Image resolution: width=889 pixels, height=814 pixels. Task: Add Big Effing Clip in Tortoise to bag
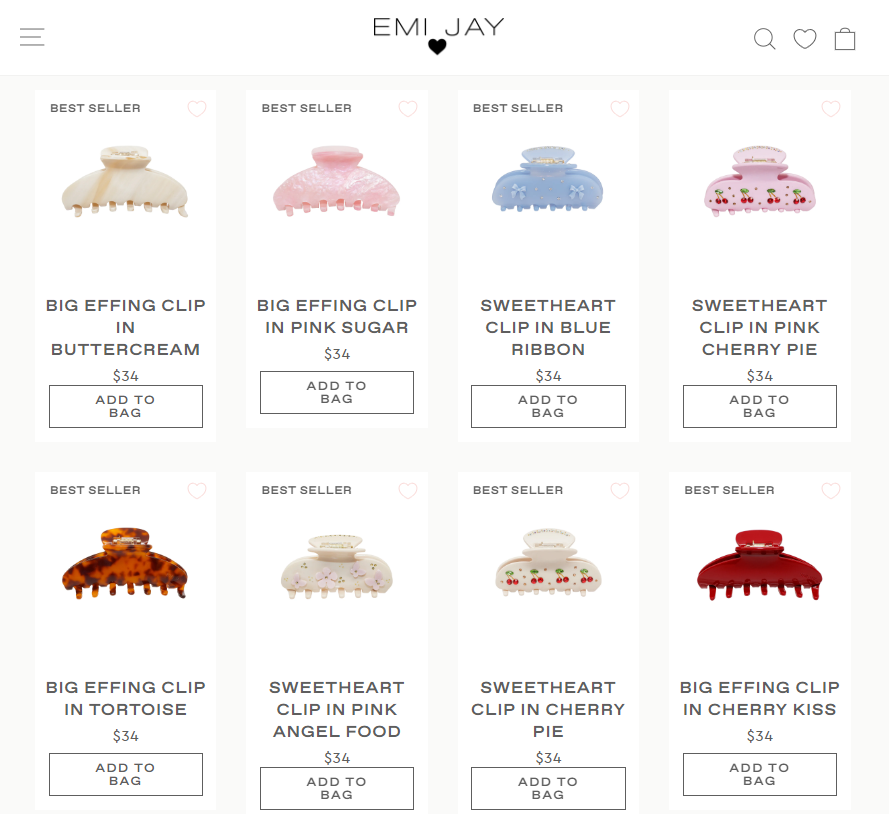(x=126, y=774)
